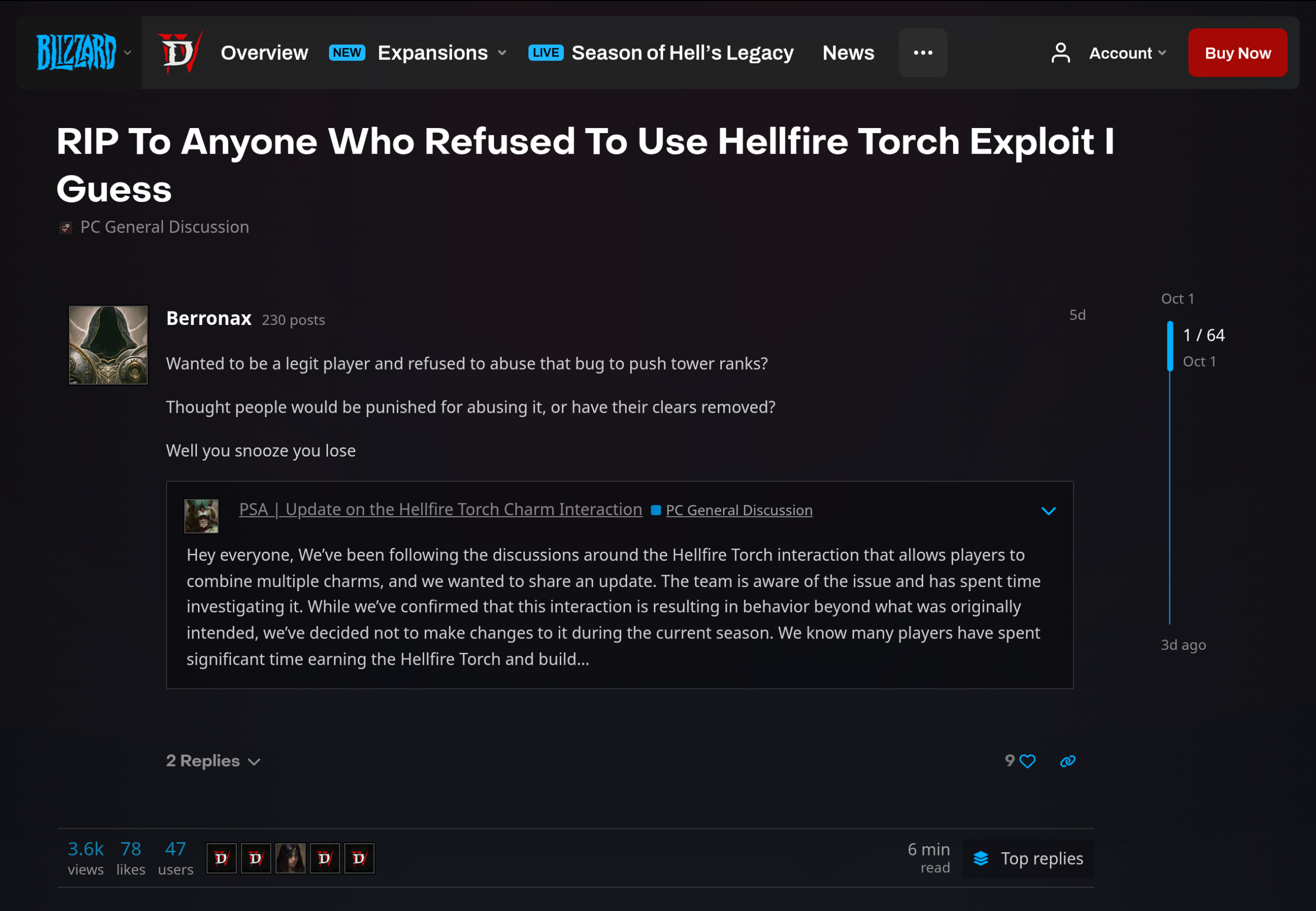
Task: Click the 47 users stat
Action: point(175,859)
